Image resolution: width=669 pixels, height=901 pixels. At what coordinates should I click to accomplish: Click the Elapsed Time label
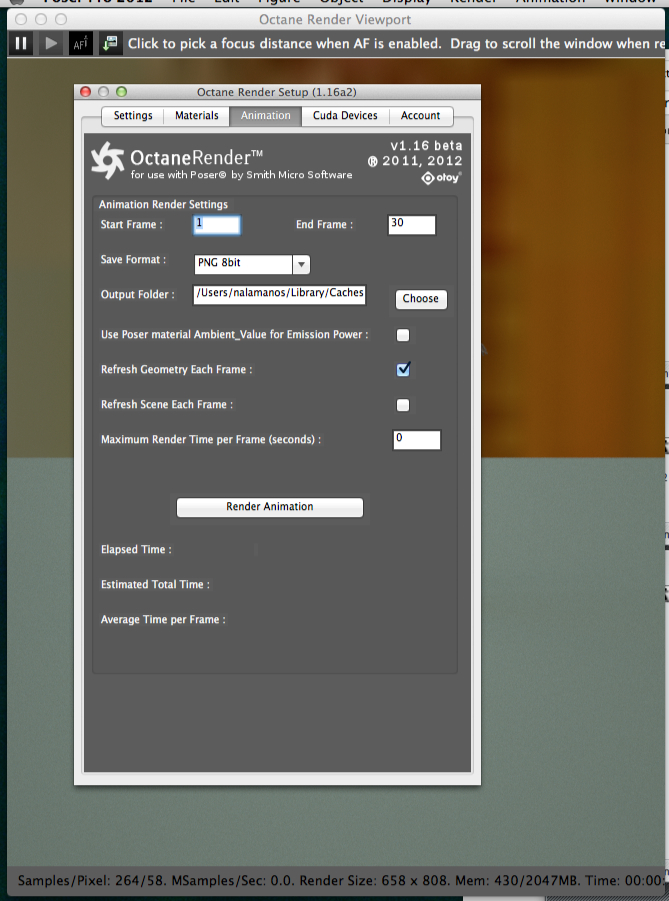coord(136,550)
